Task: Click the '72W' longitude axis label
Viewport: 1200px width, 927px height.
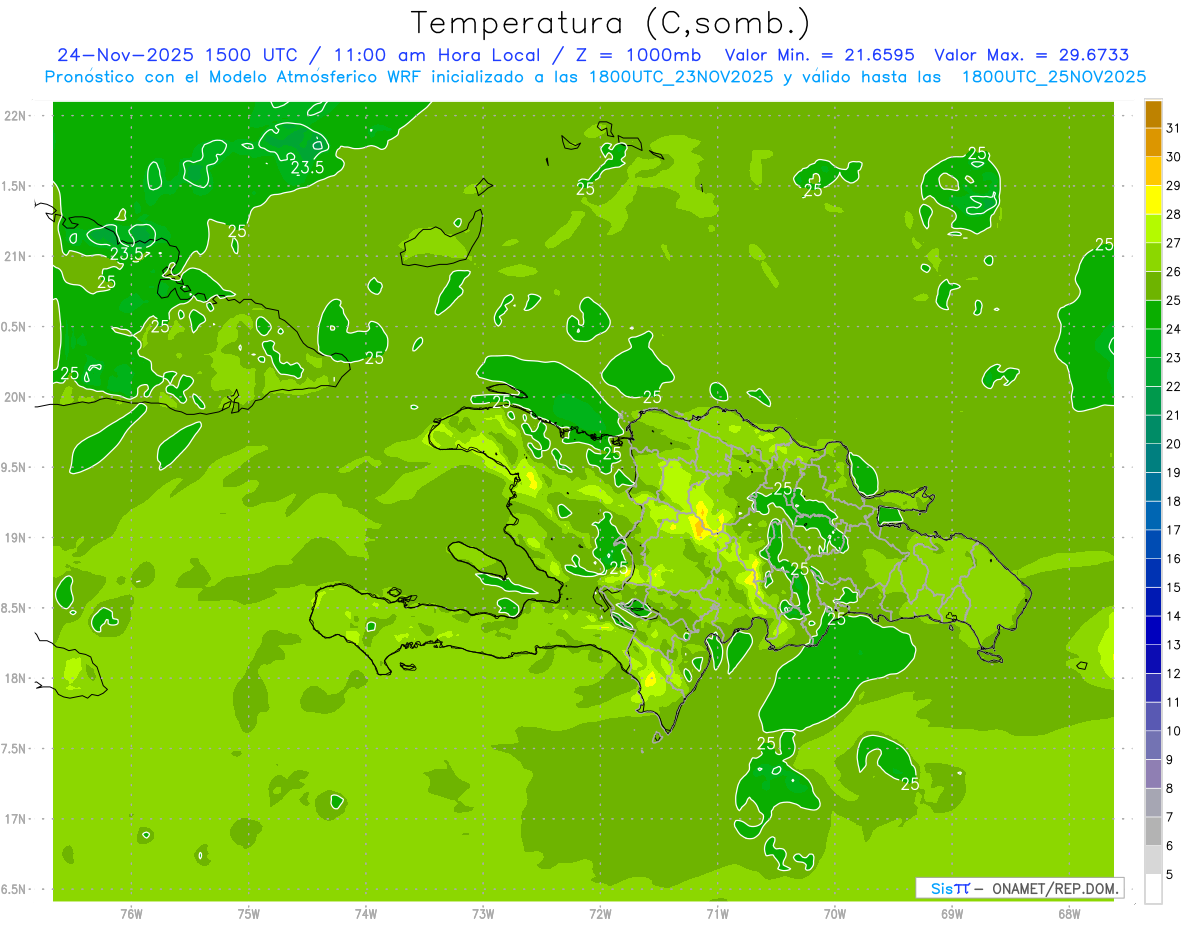Action: point(600,914)
